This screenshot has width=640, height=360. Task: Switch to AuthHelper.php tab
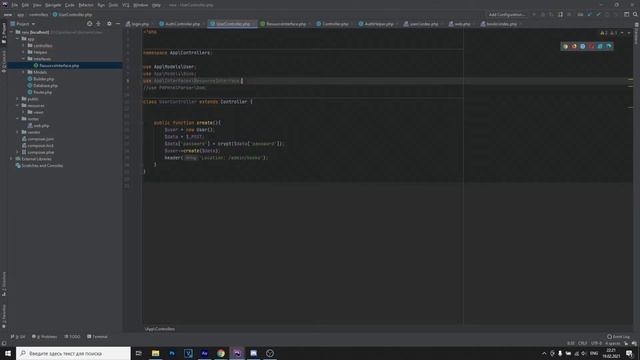click(376, 24)
